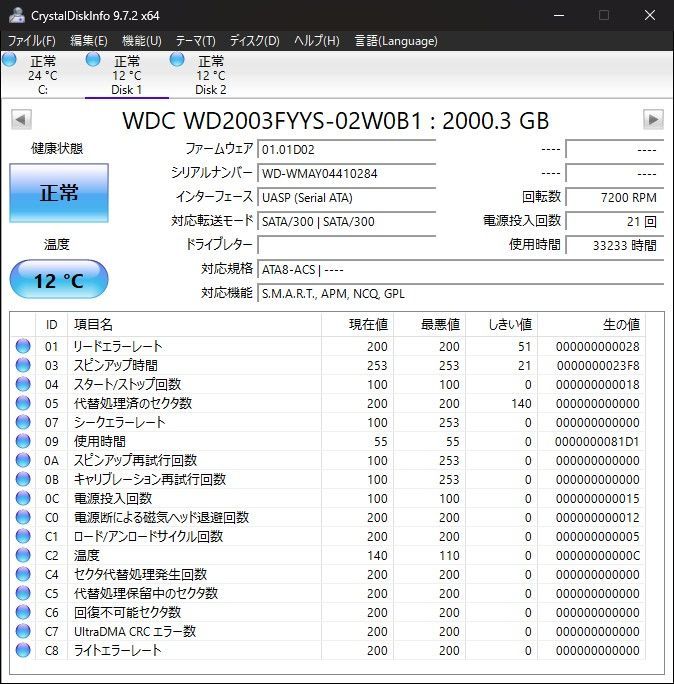Click the serial number field WD-WMAY04410284

[347, 174]
